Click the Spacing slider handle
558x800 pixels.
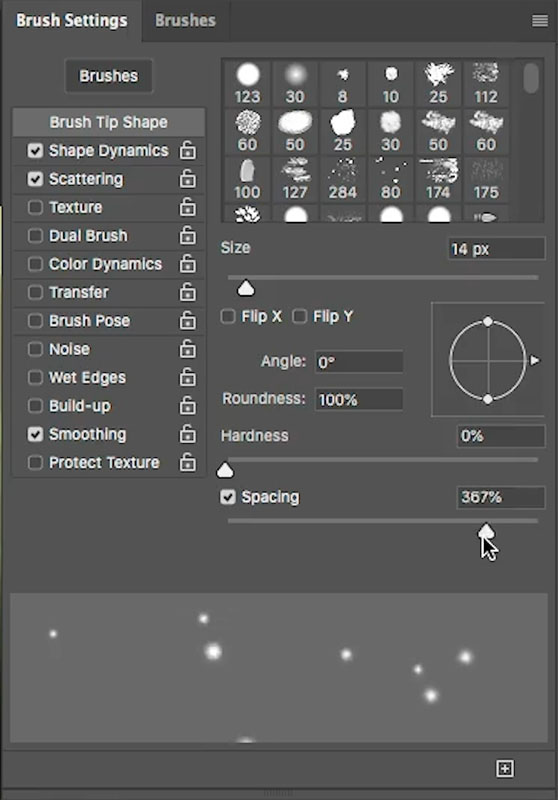coord(486,532)
